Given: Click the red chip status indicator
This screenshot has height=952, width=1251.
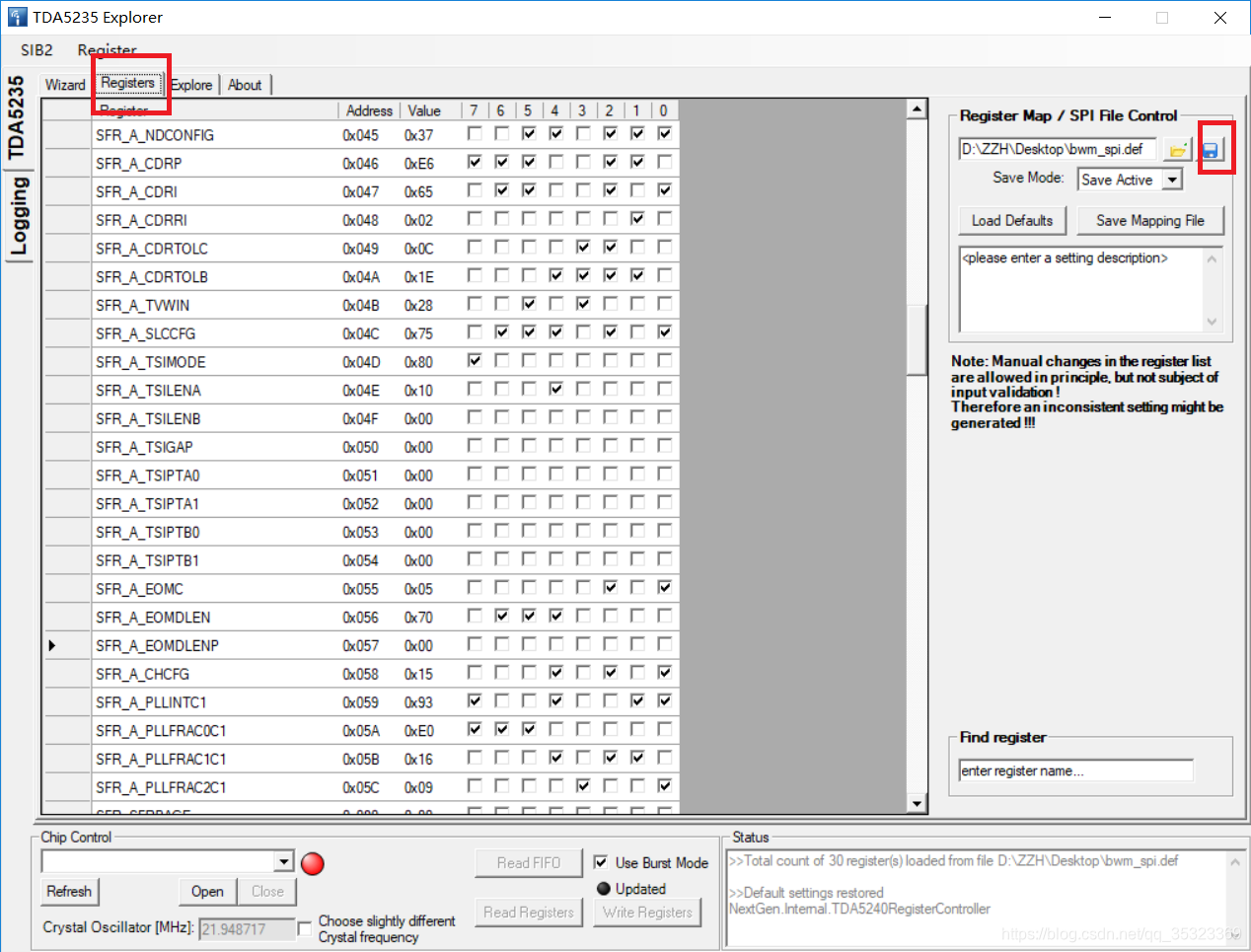Looking at the screenshot, I should pyautogui.click(x=313, y=863).
